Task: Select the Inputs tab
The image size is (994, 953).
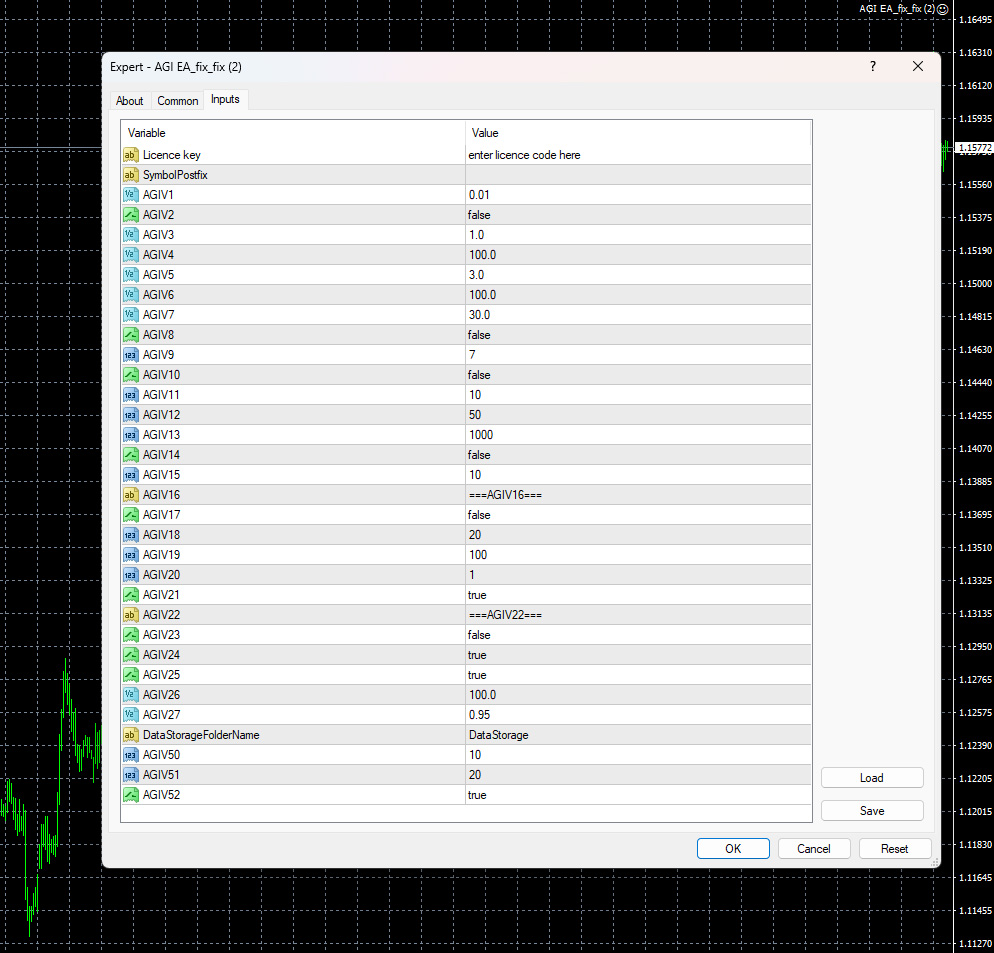Action: tap(225, 100)
